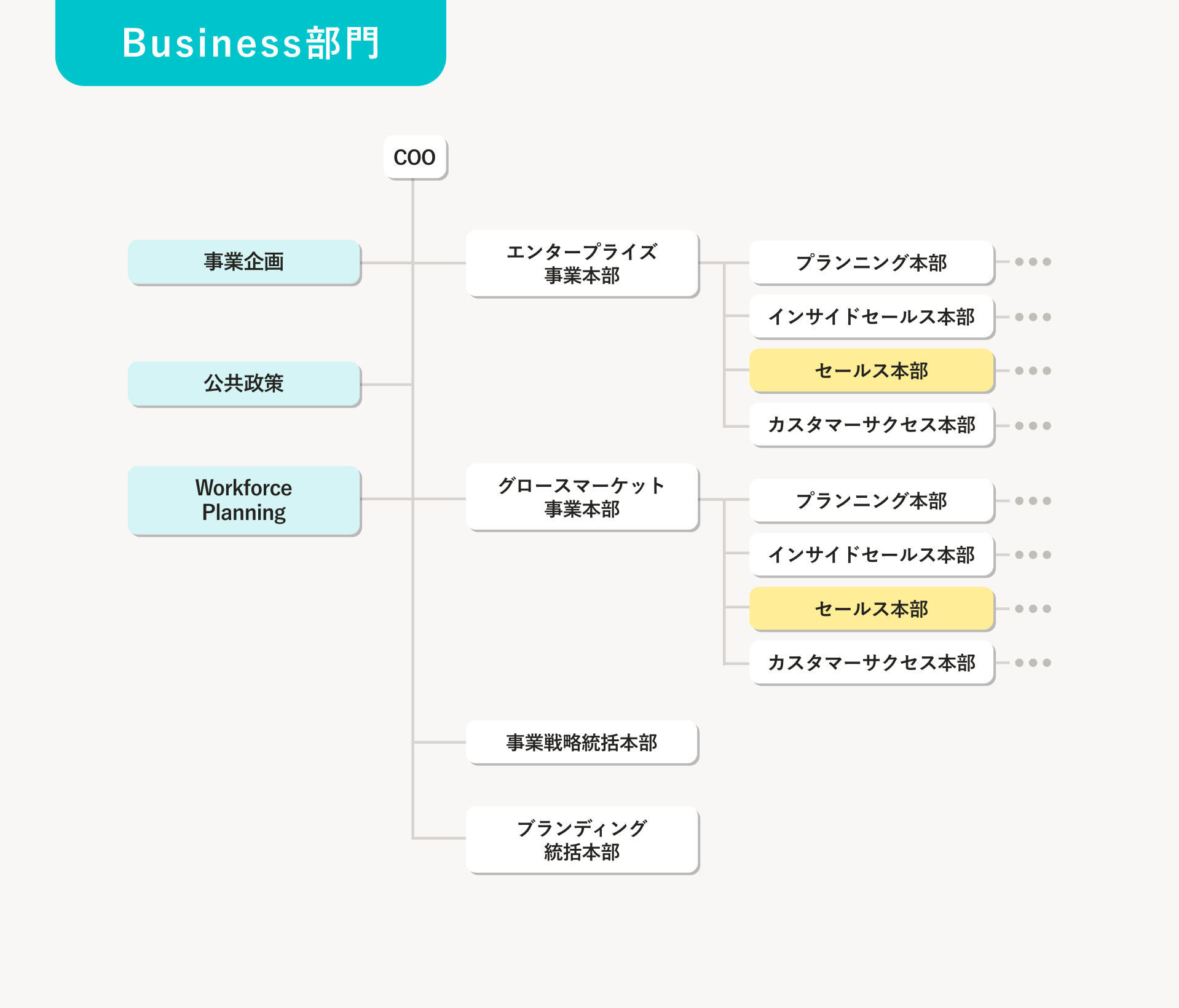Expand dots beside グロースマーケット セールス本部
The height and width of the screenshot is (1008, 1179).
[x=1033, y=608]
